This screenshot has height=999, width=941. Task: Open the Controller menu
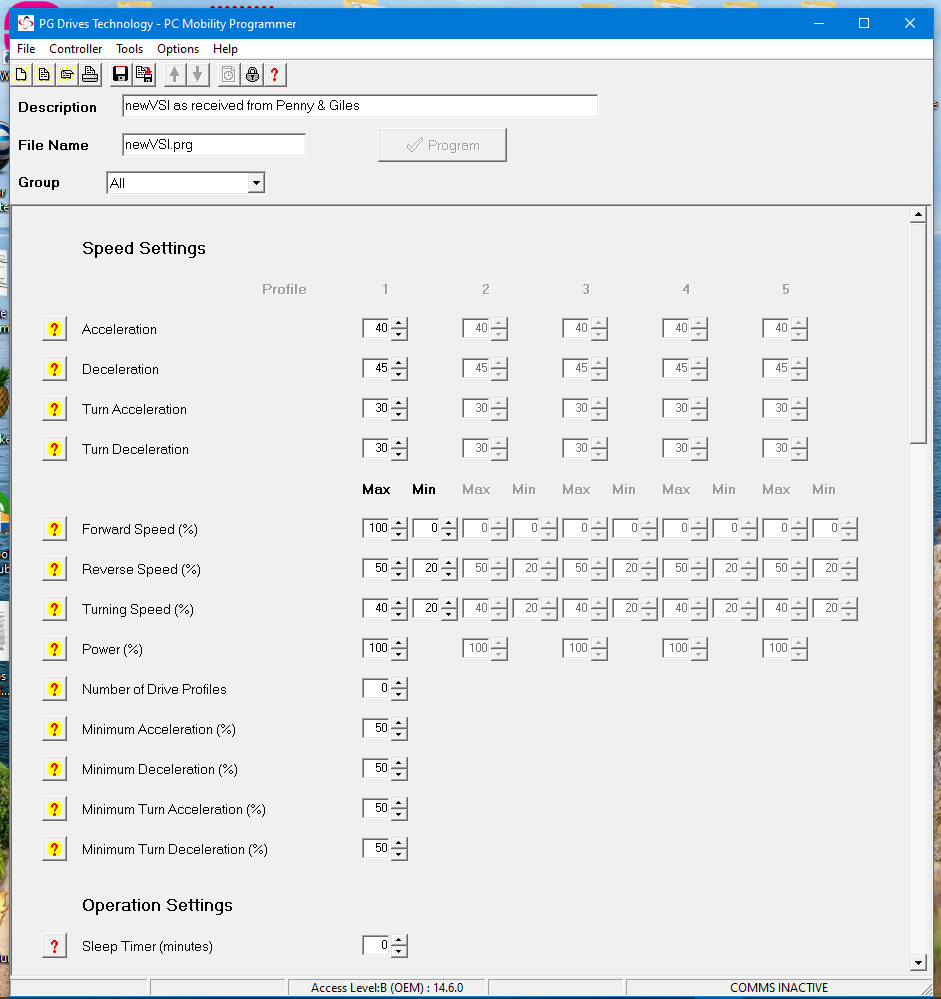[76, 49]
